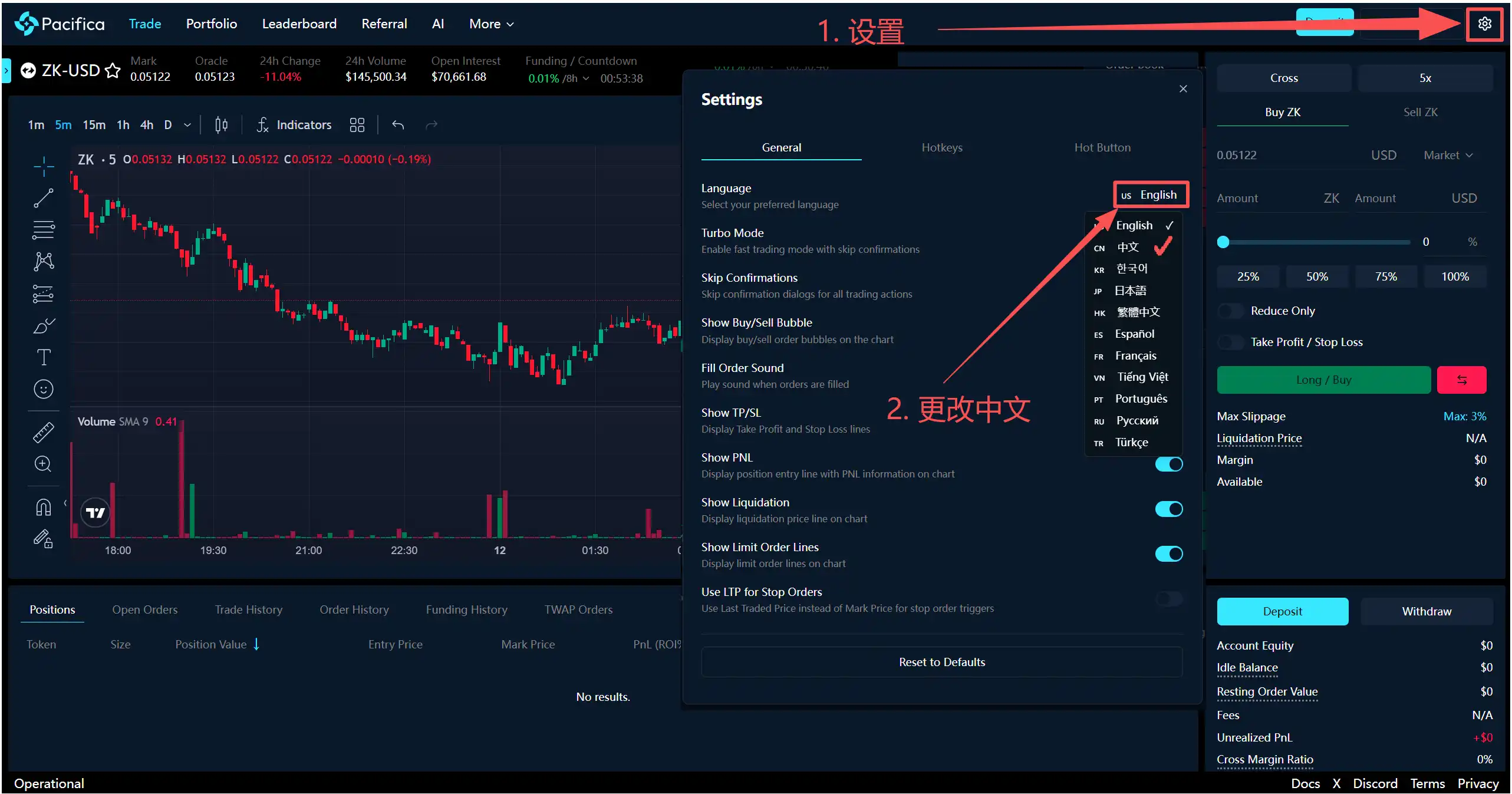Select the trend line drawing tool
This screenshot has height=794, width=1512.
click(x=44, y=198)
